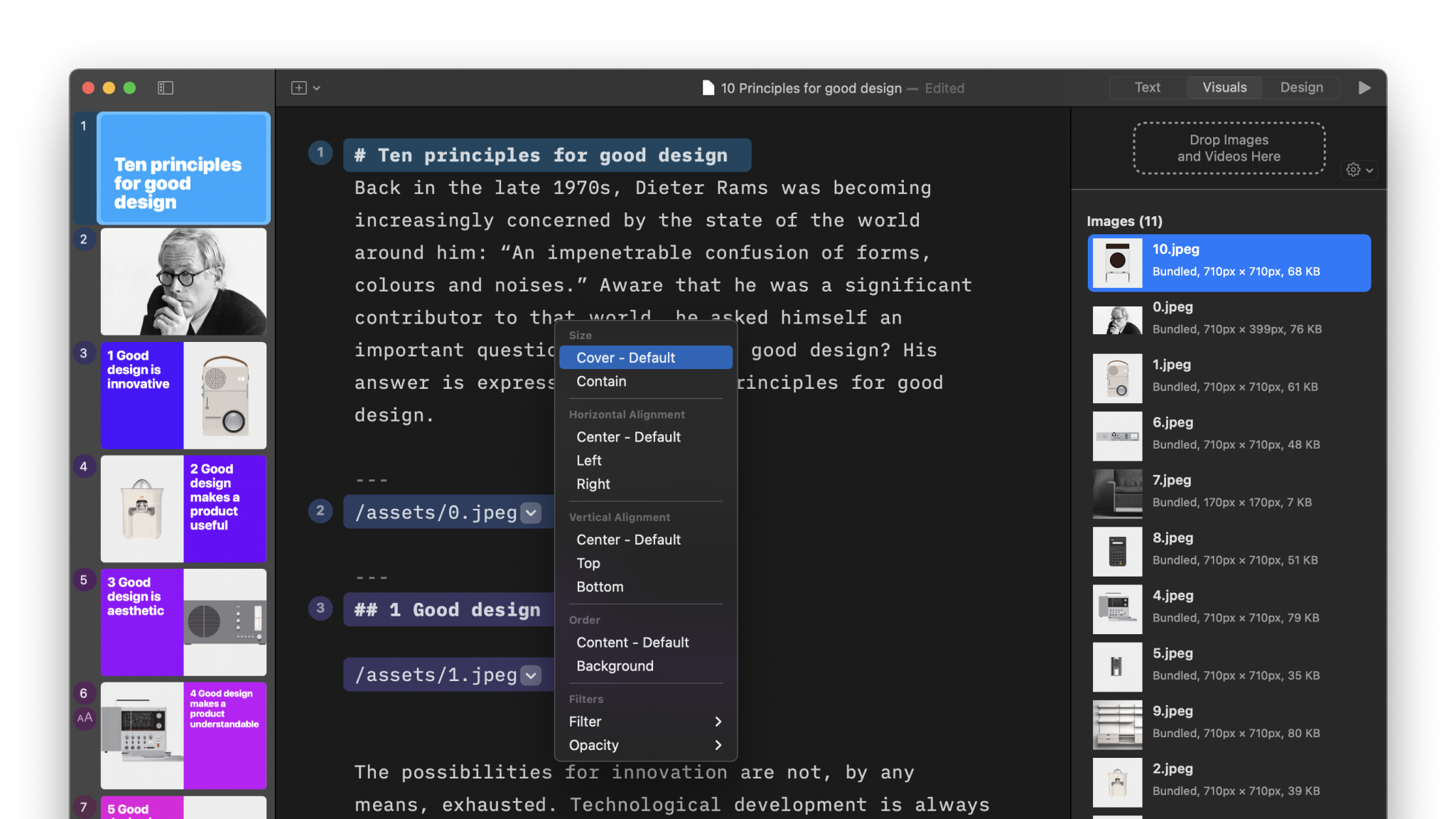The height and width of the screenshot is (819, 1456).
Task: Open slide 5 Good design is aesthetic
Action: coord(183,622)
